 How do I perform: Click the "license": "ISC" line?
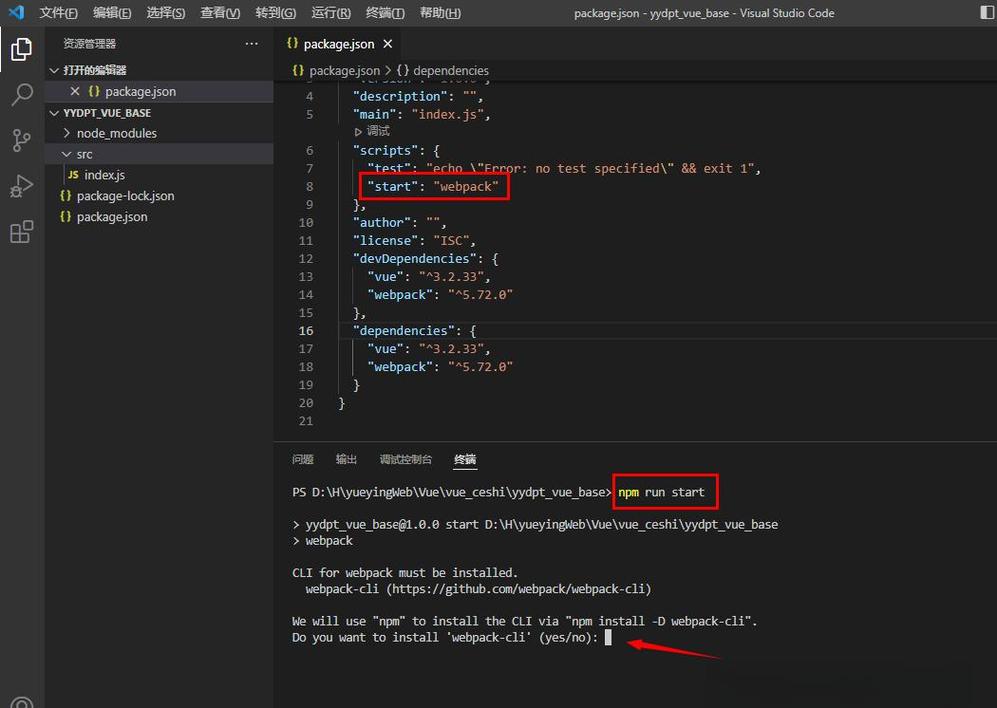point(414,240)
